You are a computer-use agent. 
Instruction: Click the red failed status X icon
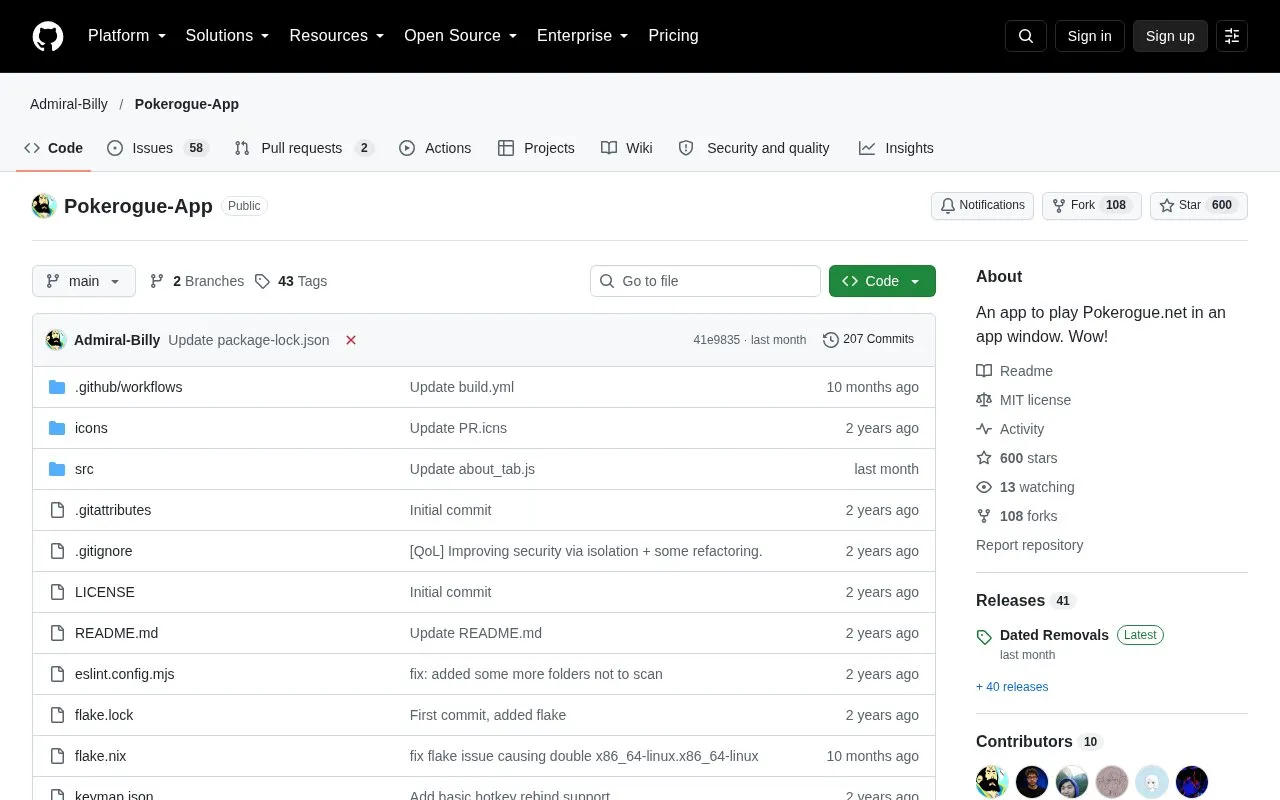(x=351, y=340)
